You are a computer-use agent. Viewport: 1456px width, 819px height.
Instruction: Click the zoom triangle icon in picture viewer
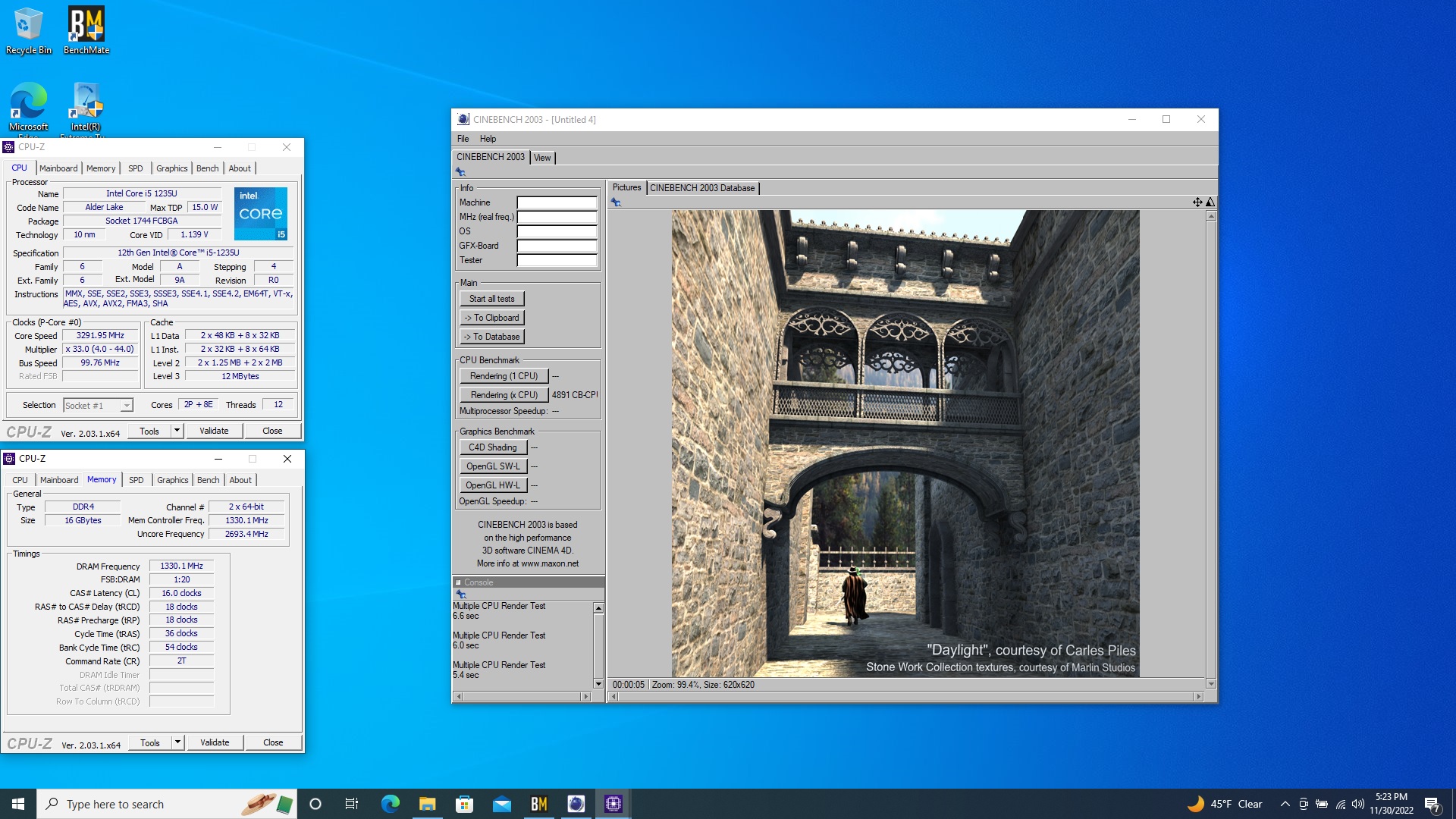(1210, 202)
